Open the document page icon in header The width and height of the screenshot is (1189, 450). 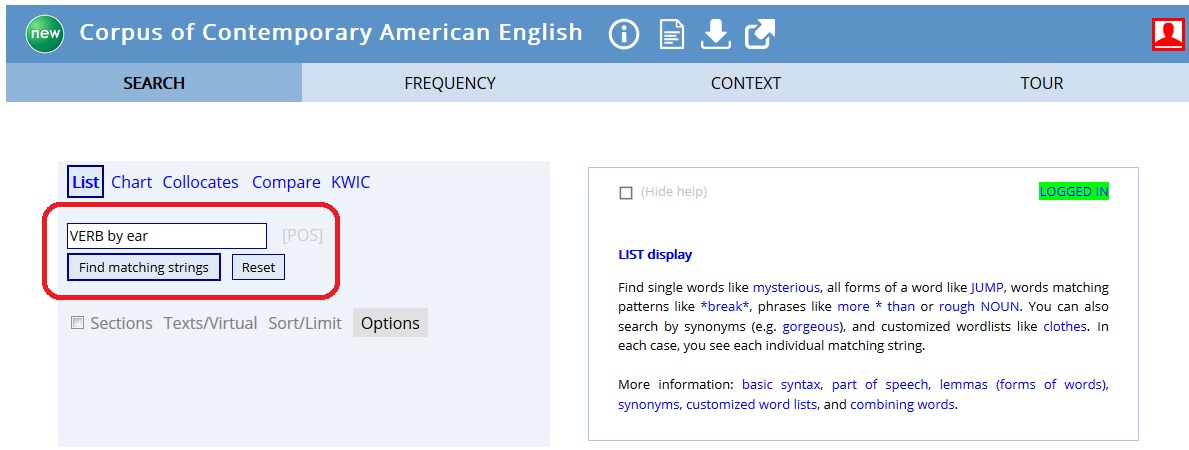(x=672, y=35)
